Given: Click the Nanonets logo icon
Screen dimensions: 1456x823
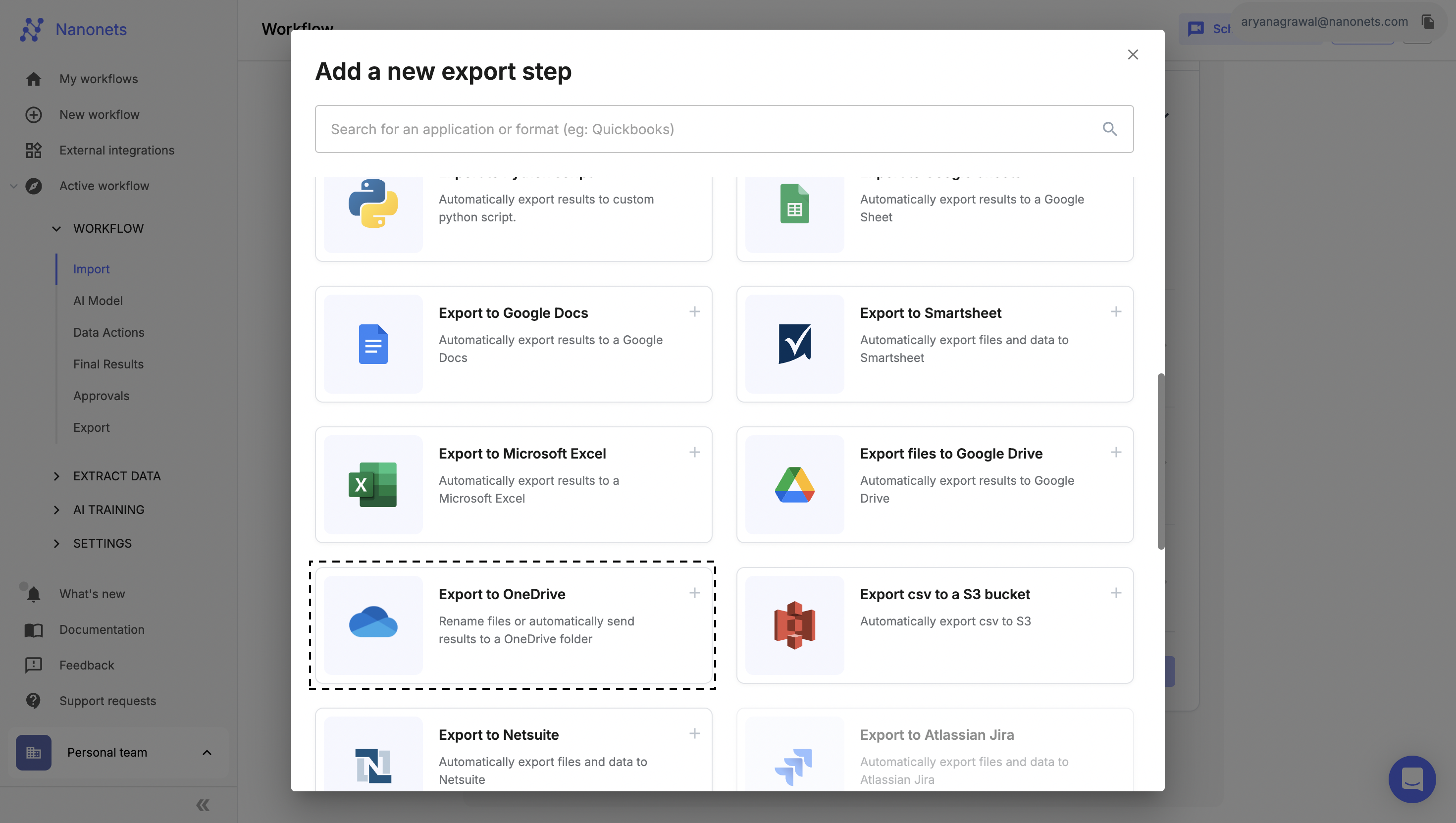Looking at the screenshot, I should coord(32,29).
